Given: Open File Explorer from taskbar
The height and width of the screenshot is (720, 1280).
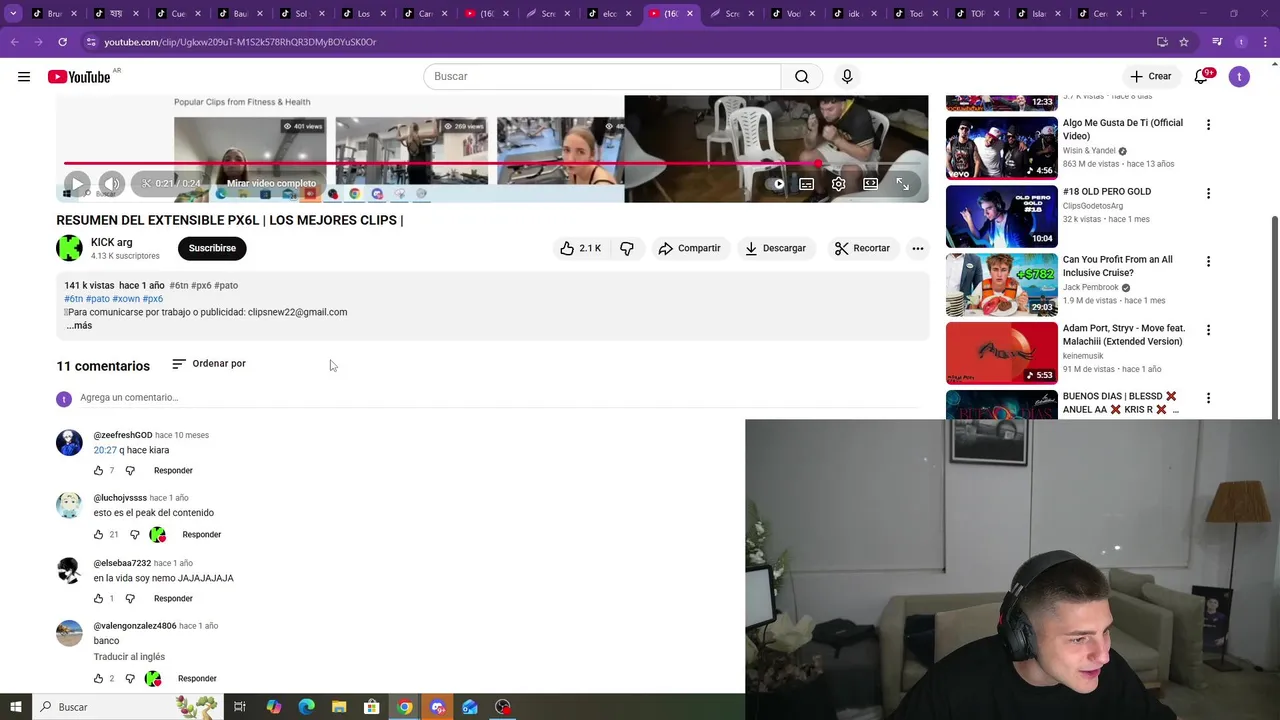Looking at the screenshot, I should pyautogui.click(x=339, y=707).
